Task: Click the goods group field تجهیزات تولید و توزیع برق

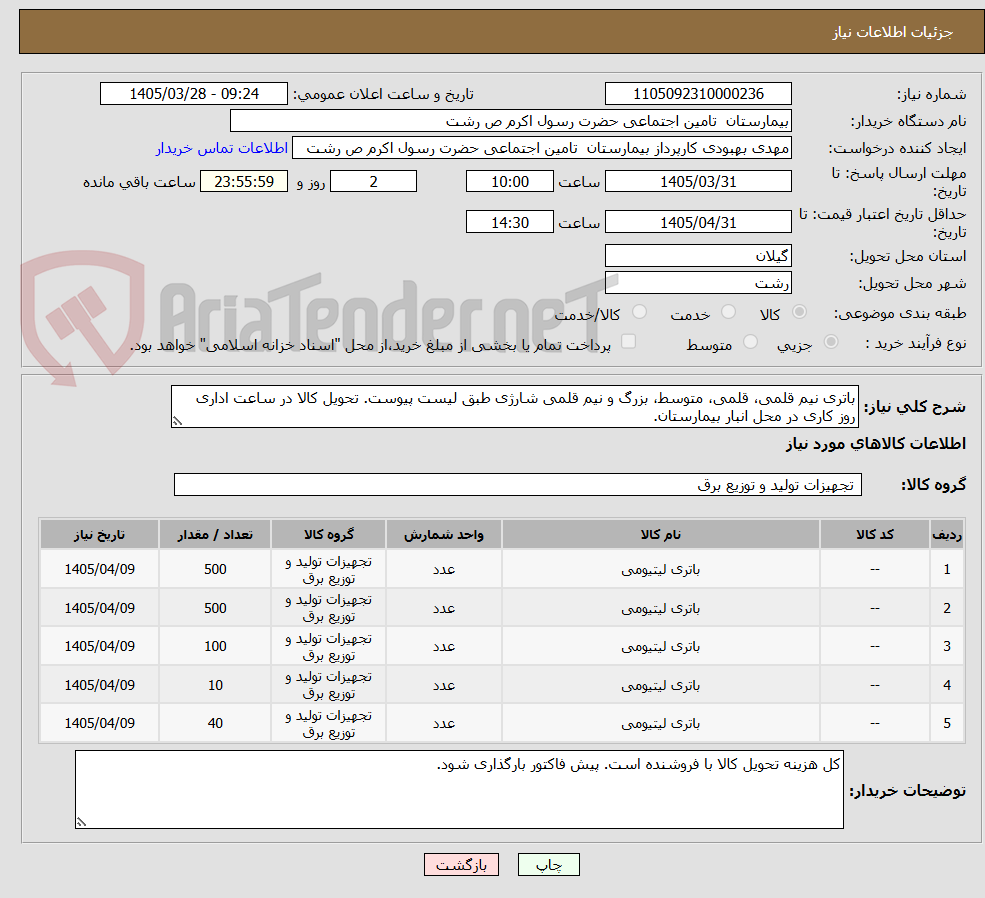Action: [x=518, y=485]
